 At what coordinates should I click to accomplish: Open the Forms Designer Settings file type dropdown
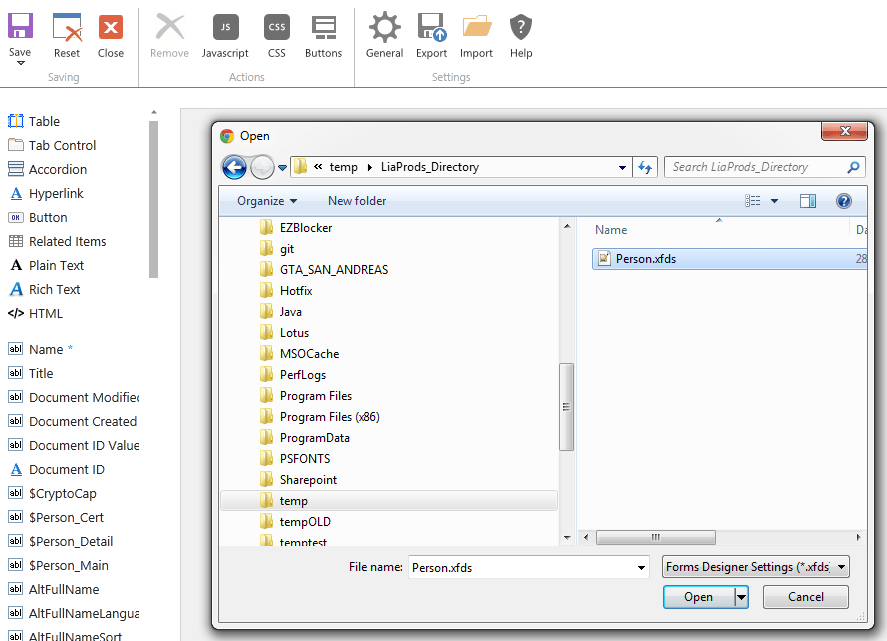pyautogui.click(x=756, y=567)
